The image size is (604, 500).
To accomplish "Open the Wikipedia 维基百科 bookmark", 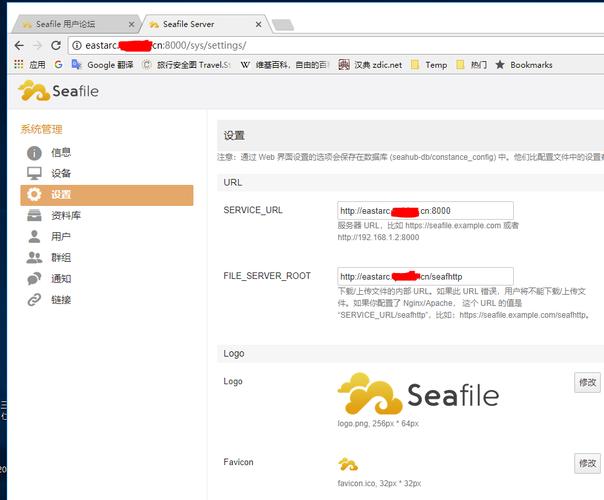I will click(285, 65).
